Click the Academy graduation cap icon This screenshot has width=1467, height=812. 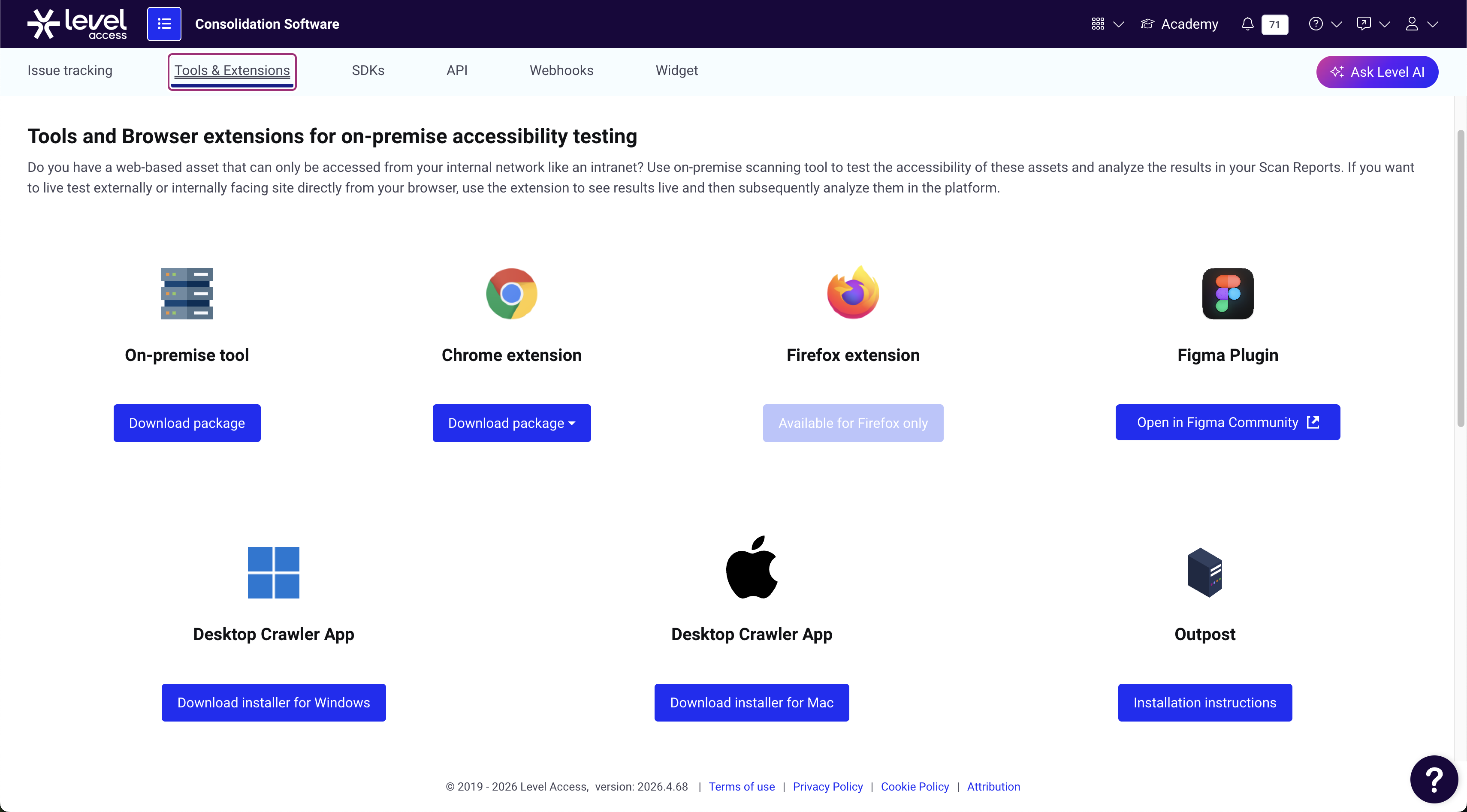1147,24
